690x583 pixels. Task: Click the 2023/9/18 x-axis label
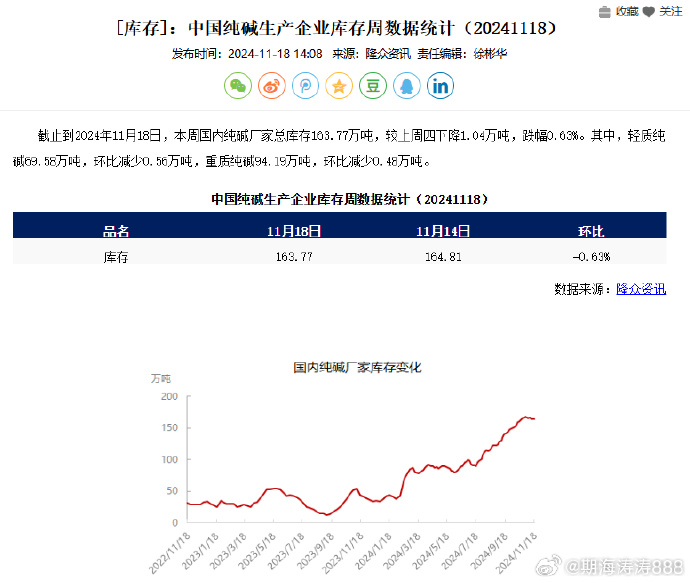point(315,551)
